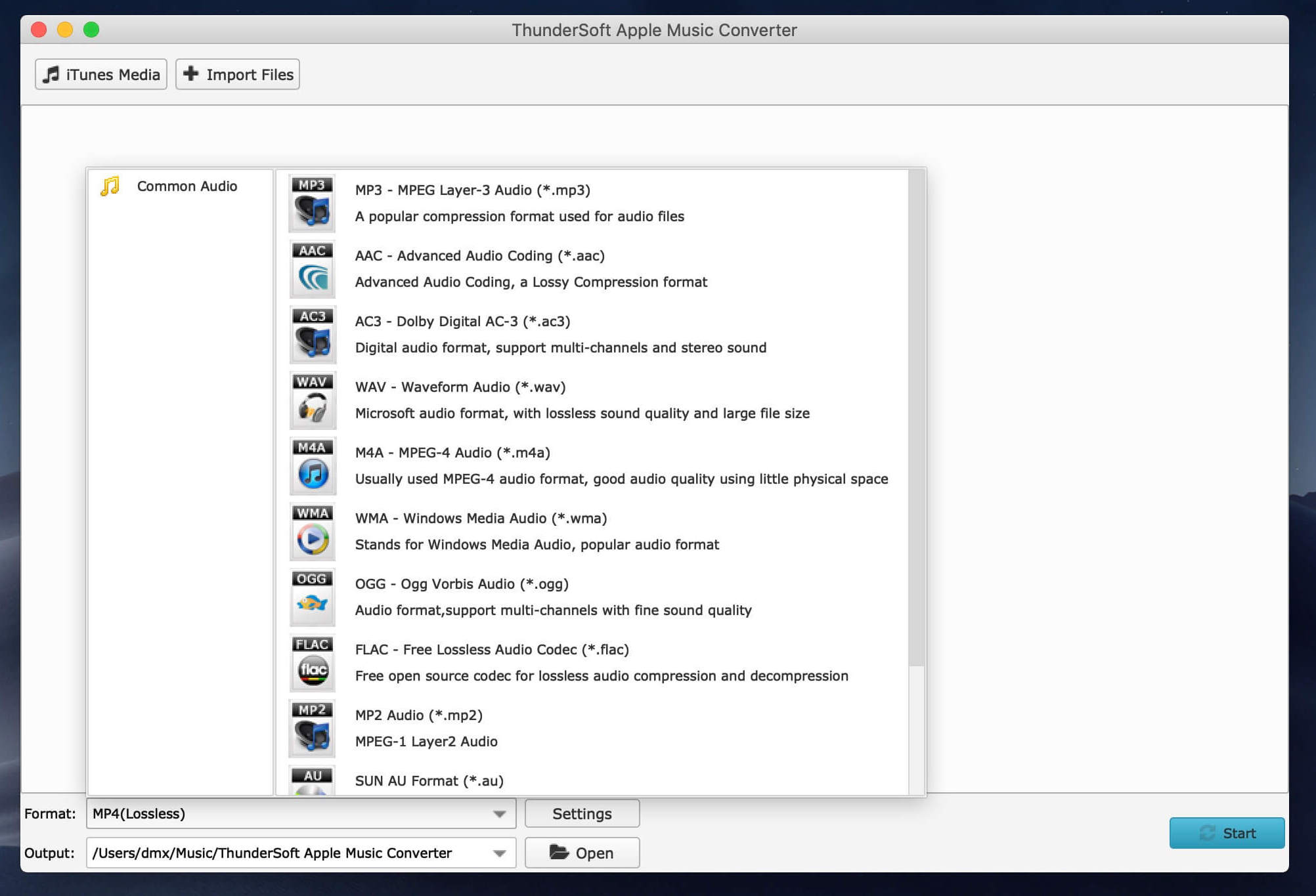Click the Common Audio music note icon
The width and height of the screenshot is (1316, 896).
pyautogui.click(x=110, y=186)
